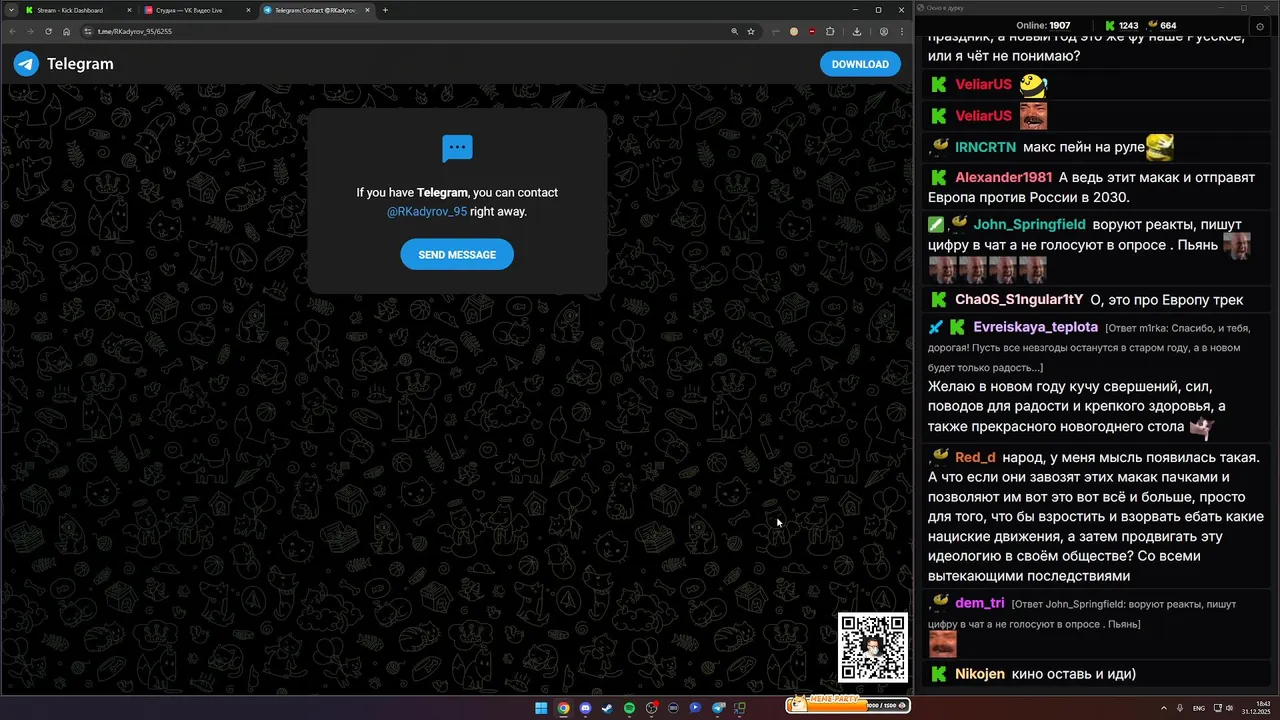Open the Chrome three-dot menu
Viewport: 1280px width, 720px height.
(902, 31)
